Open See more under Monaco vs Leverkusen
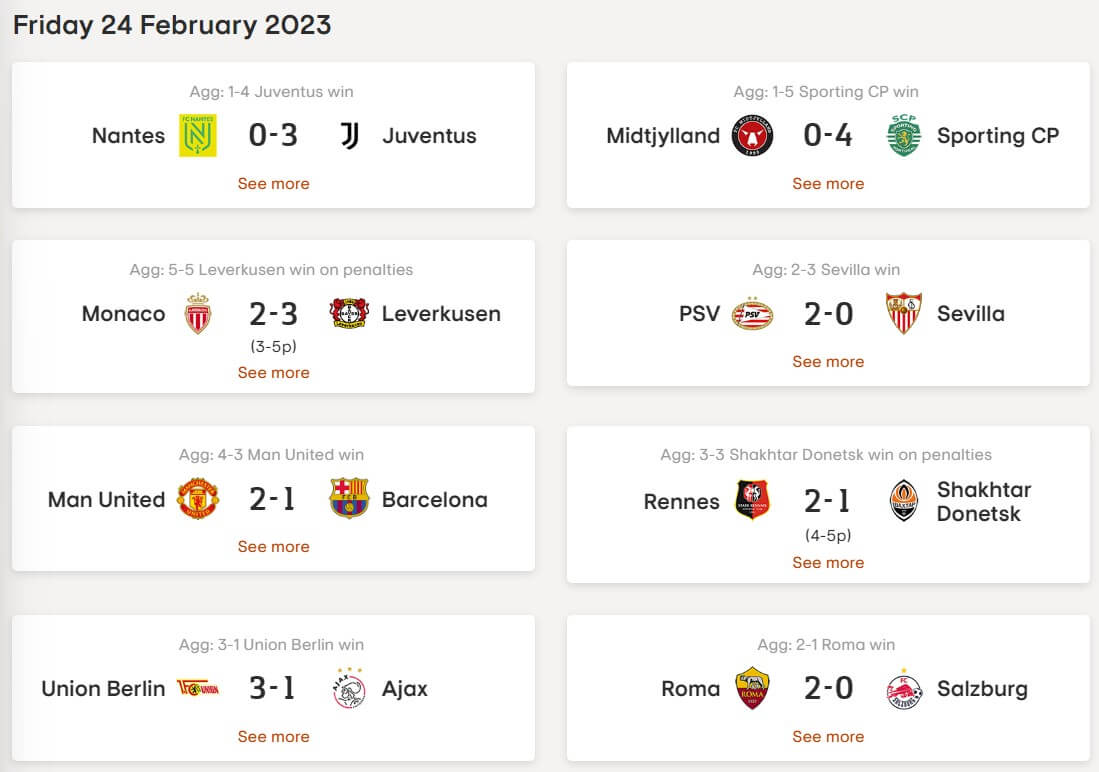Image resolution: width=1099 pixels, height=772 pixels. coord(273,373)
